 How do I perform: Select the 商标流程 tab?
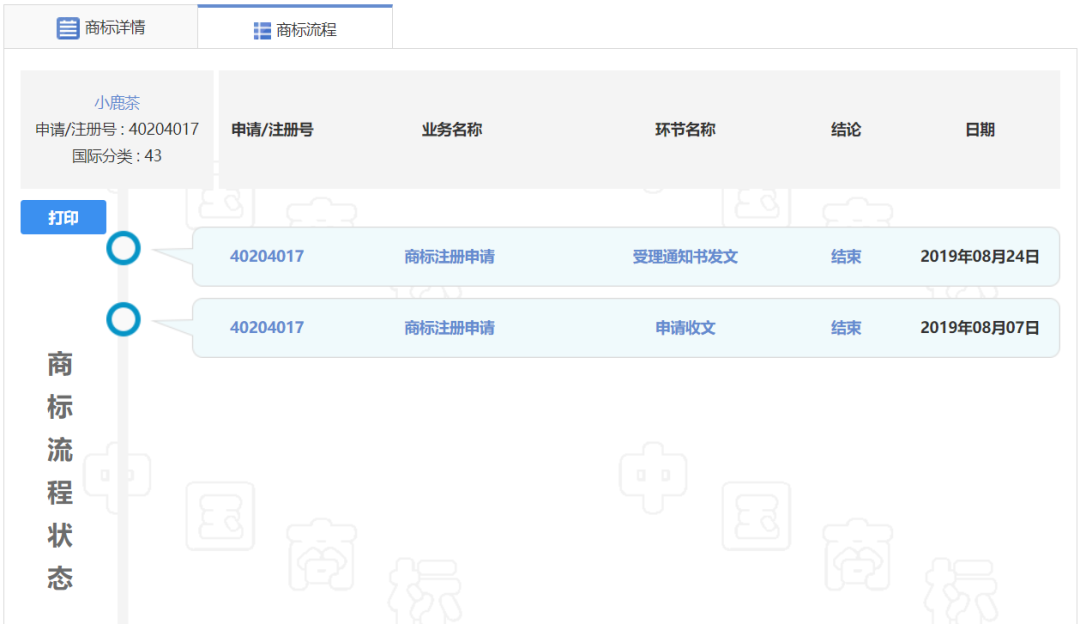pos(295,29)
